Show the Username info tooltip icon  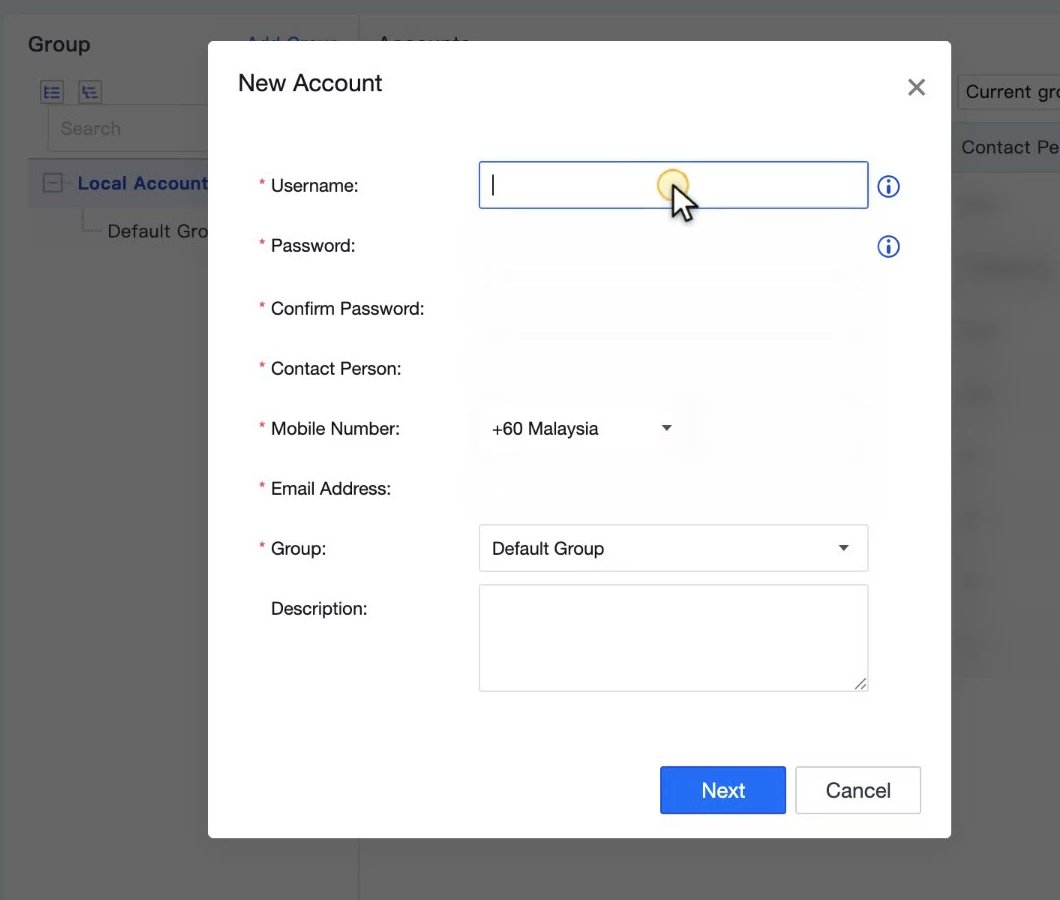tap(888, 187)
